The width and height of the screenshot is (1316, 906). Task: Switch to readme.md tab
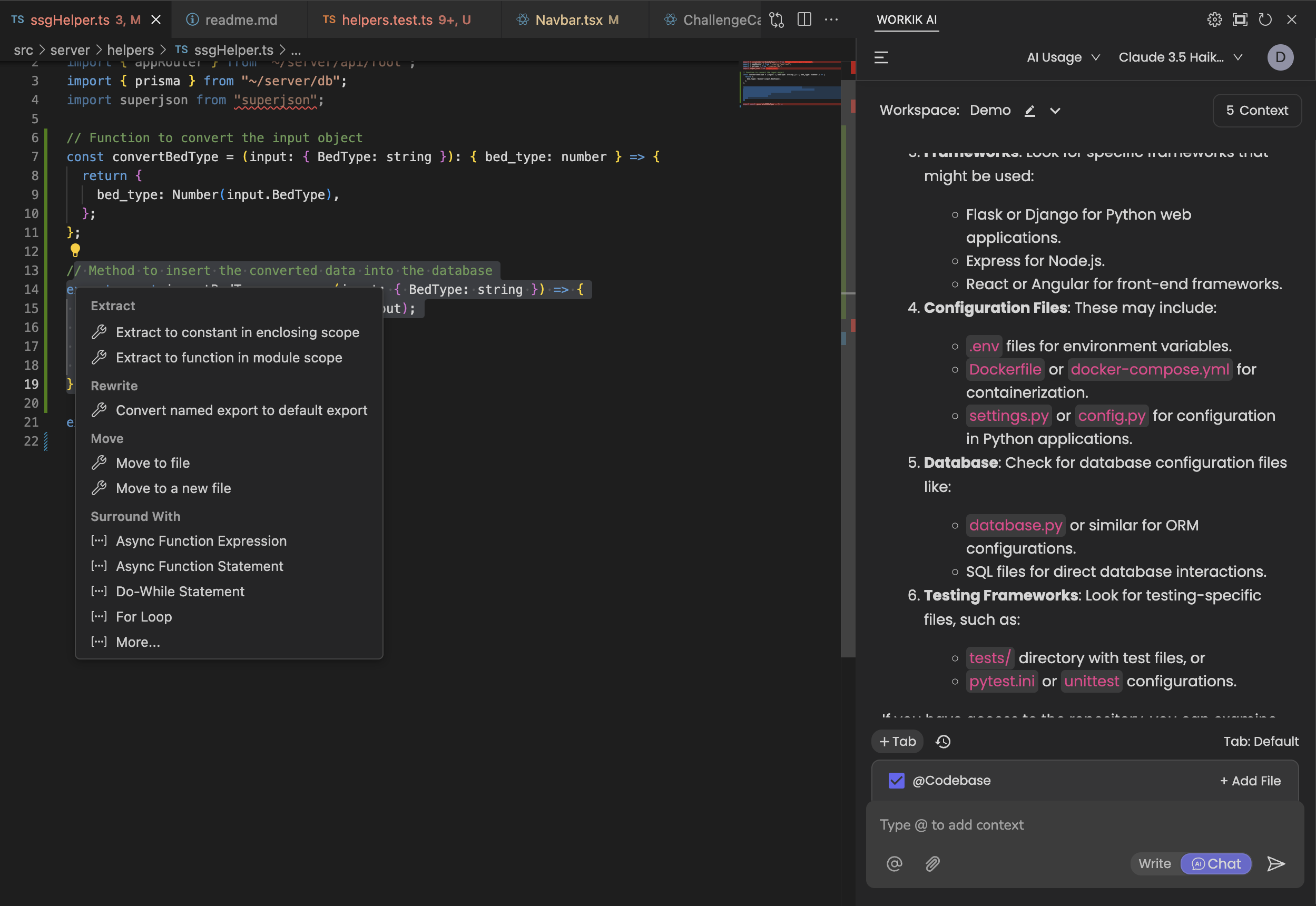[239, 20]
